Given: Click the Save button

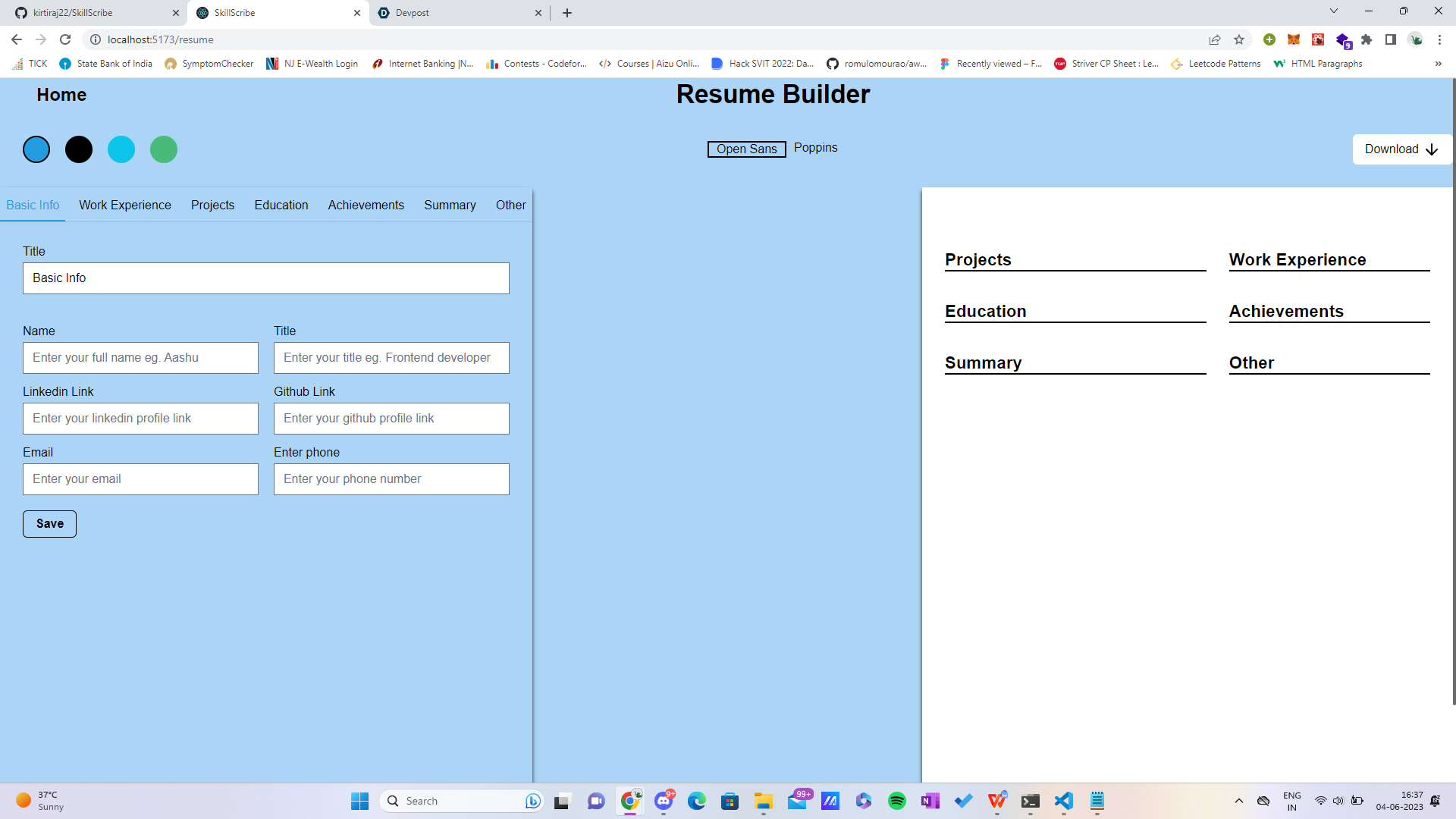Looking at the screenshot, I should pos(49,524).
